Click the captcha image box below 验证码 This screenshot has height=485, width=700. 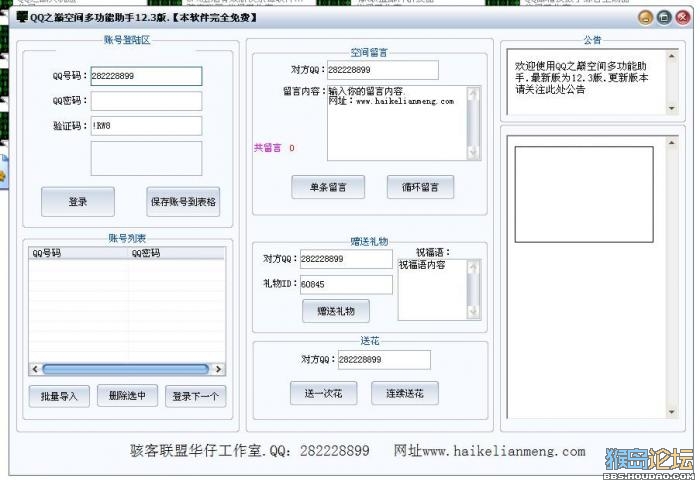coord(146,159)
